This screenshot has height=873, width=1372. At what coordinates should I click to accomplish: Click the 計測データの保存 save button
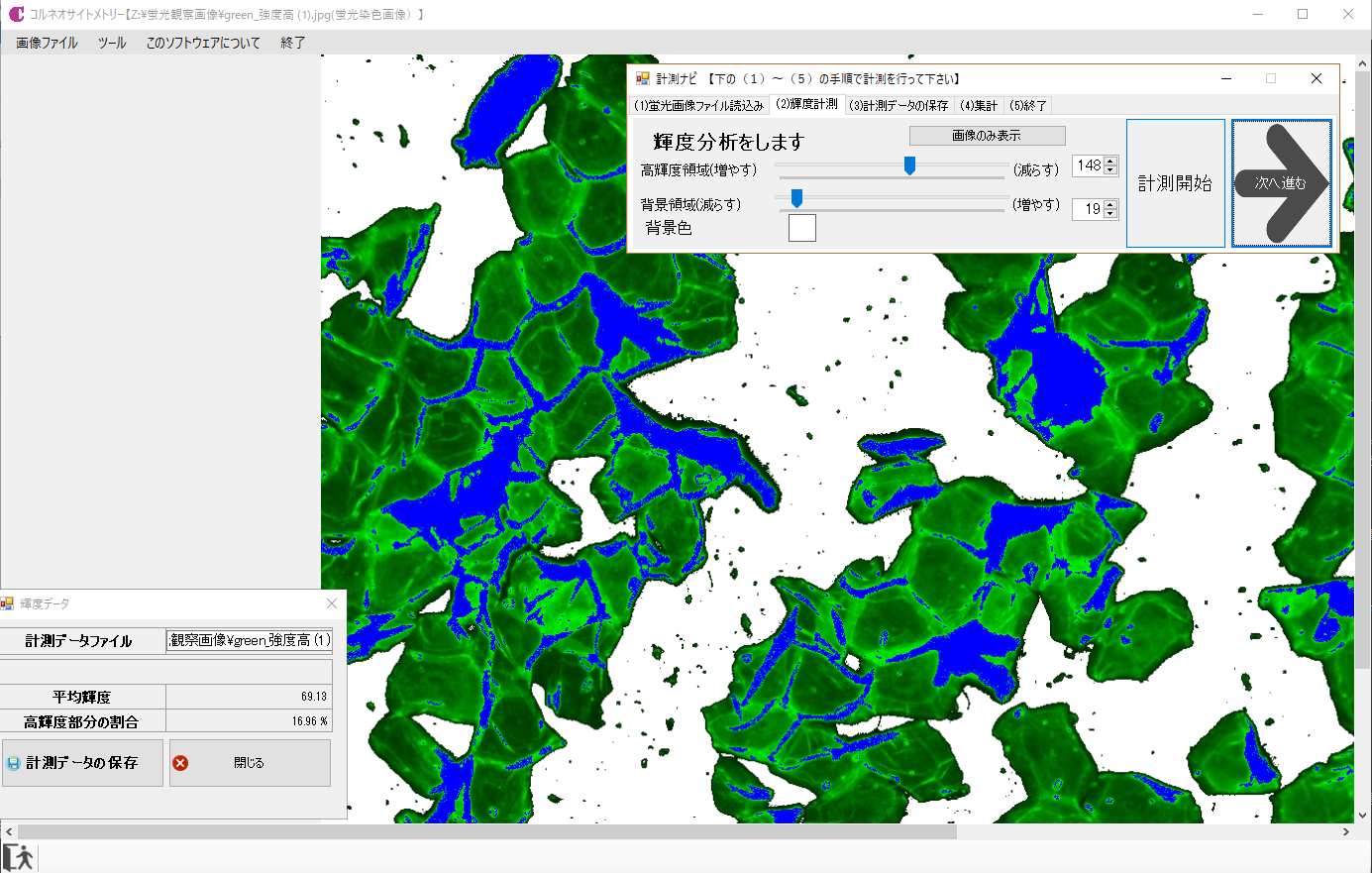(82, 763)
